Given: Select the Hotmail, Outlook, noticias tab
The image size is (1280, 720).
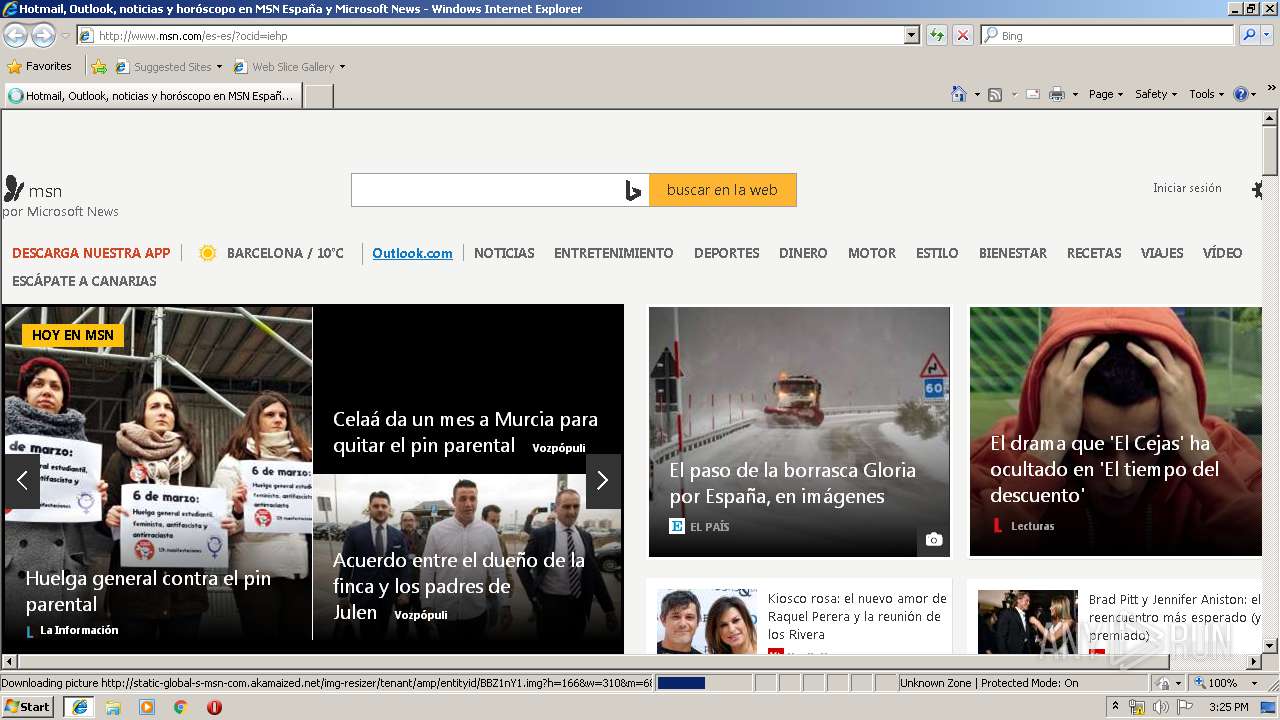Looking at the screenshot, I should point(153,96).
